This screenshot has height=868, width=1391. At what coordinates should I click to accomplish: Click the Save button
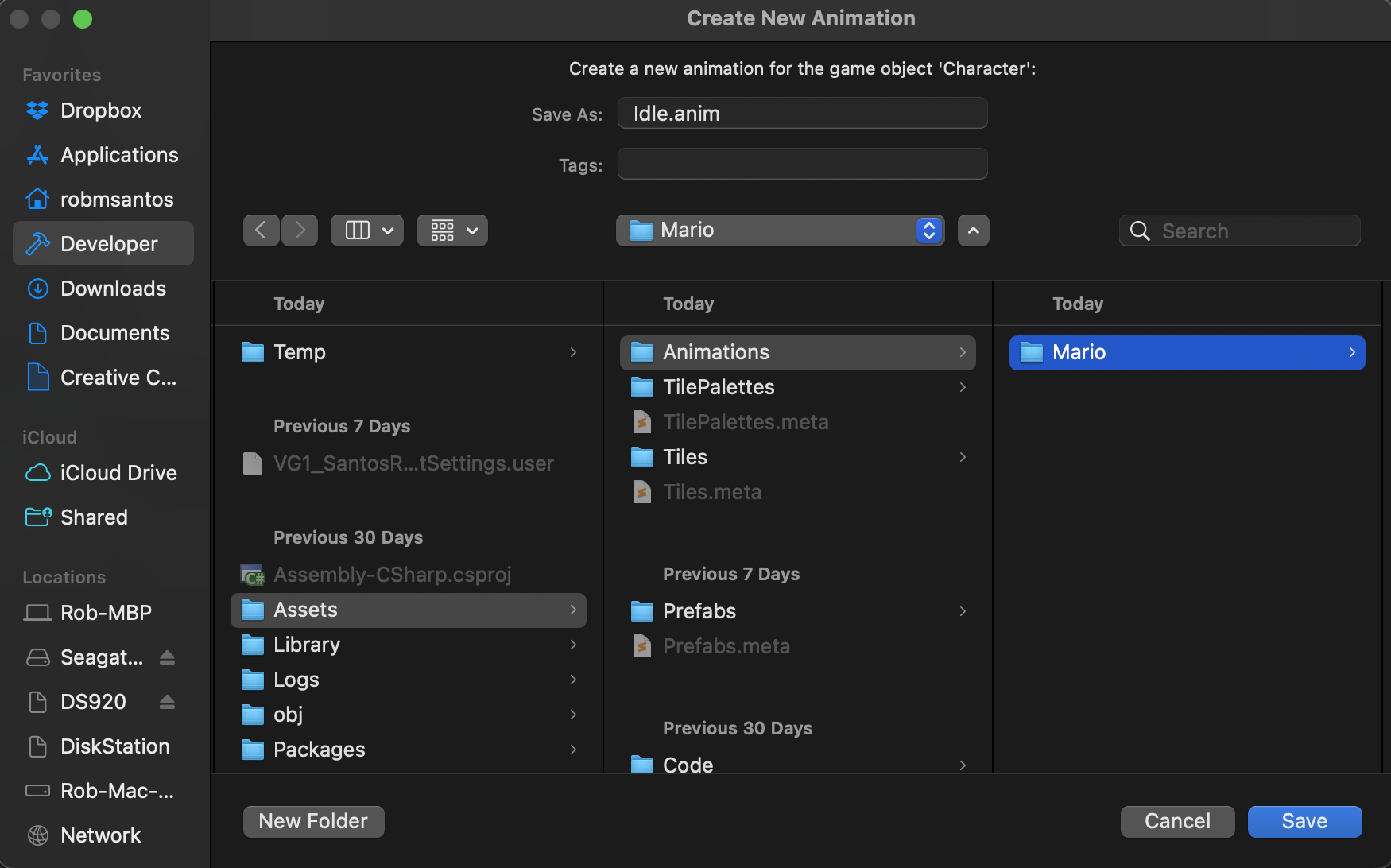click(1304, 821)
